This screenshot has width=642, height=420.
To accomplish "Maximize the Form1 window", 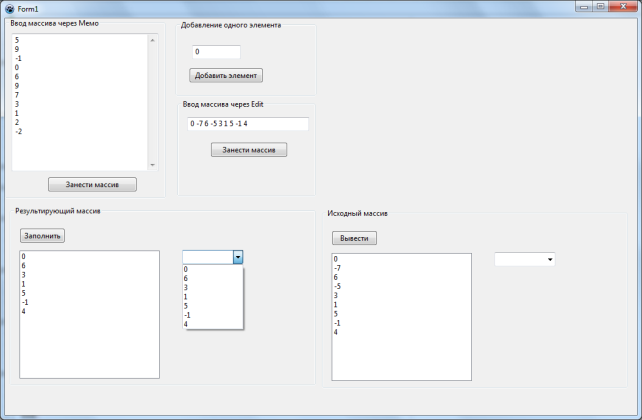I will [600, 7].
